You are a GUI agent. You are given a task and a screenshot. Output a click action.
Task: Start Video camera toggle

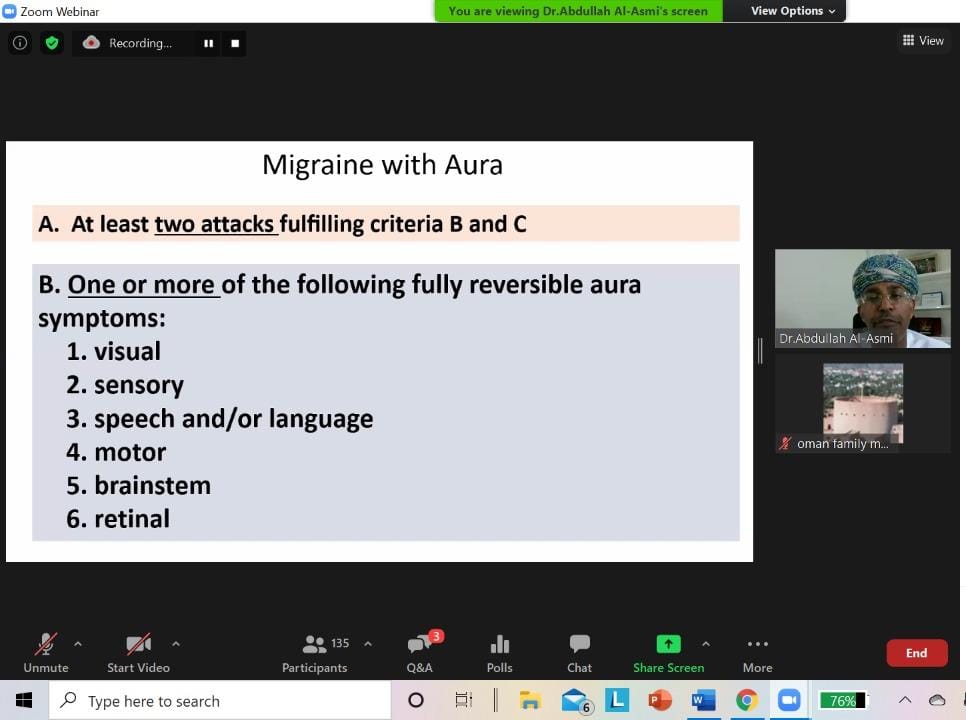click(x=138, y=653)
